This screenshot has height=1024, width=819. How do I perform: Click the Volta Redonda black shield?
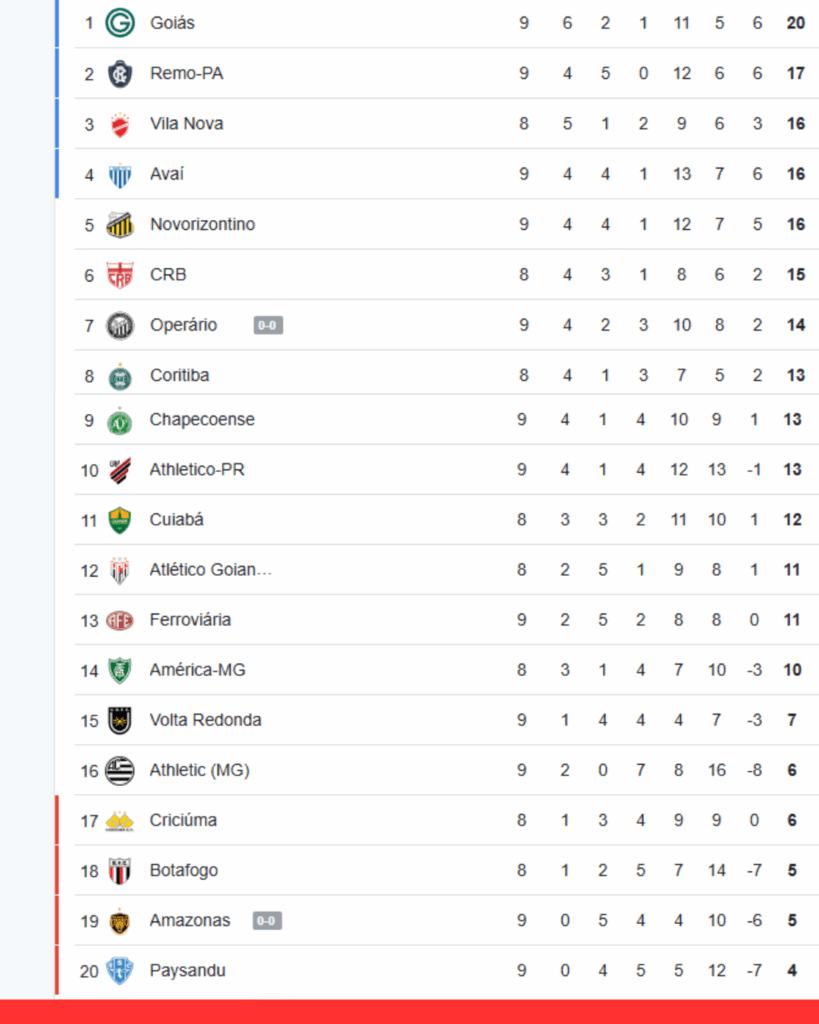click(120, 720)
